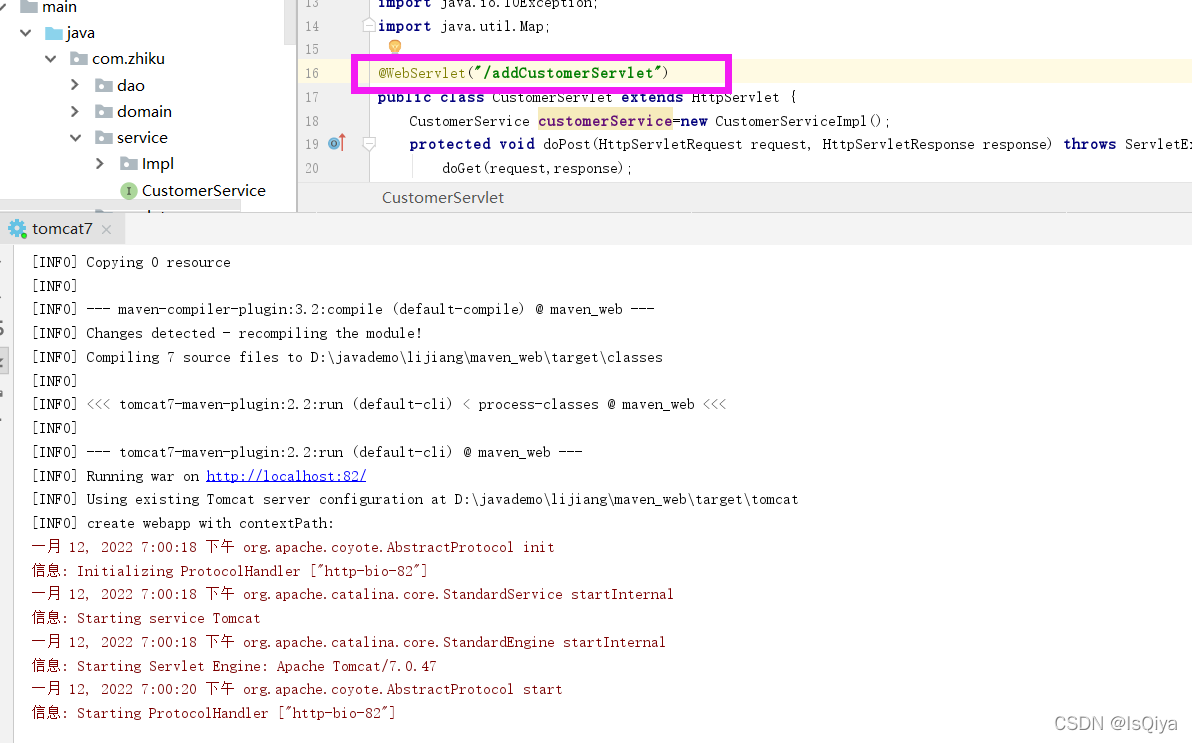Viewport: 1192px width, 743px height.
Task: Click doGet(request,response) call on line 20
Action: (x=537, y=168)
